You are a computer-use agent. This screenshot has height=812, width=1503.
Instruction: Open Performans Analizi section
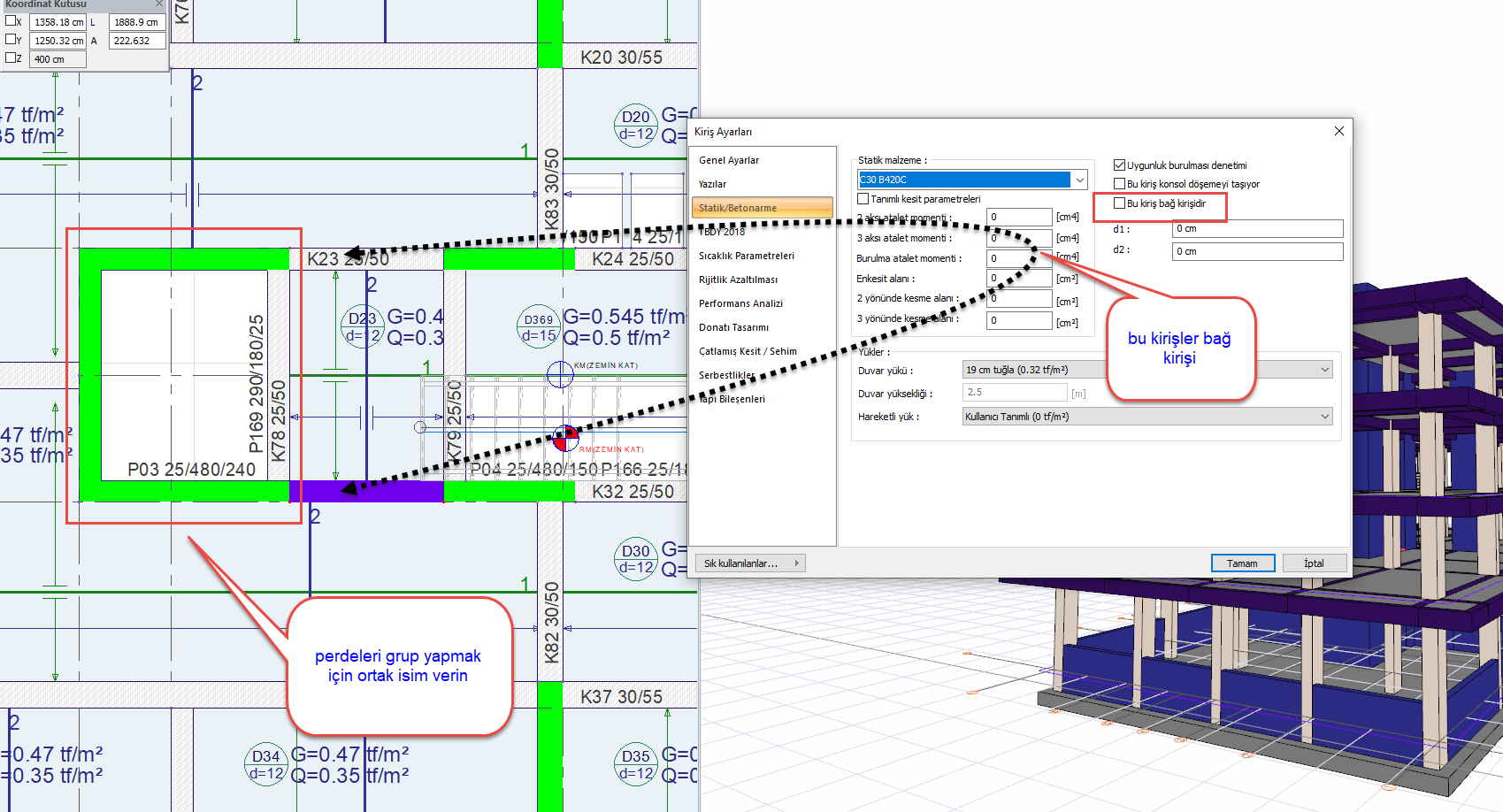741,303
